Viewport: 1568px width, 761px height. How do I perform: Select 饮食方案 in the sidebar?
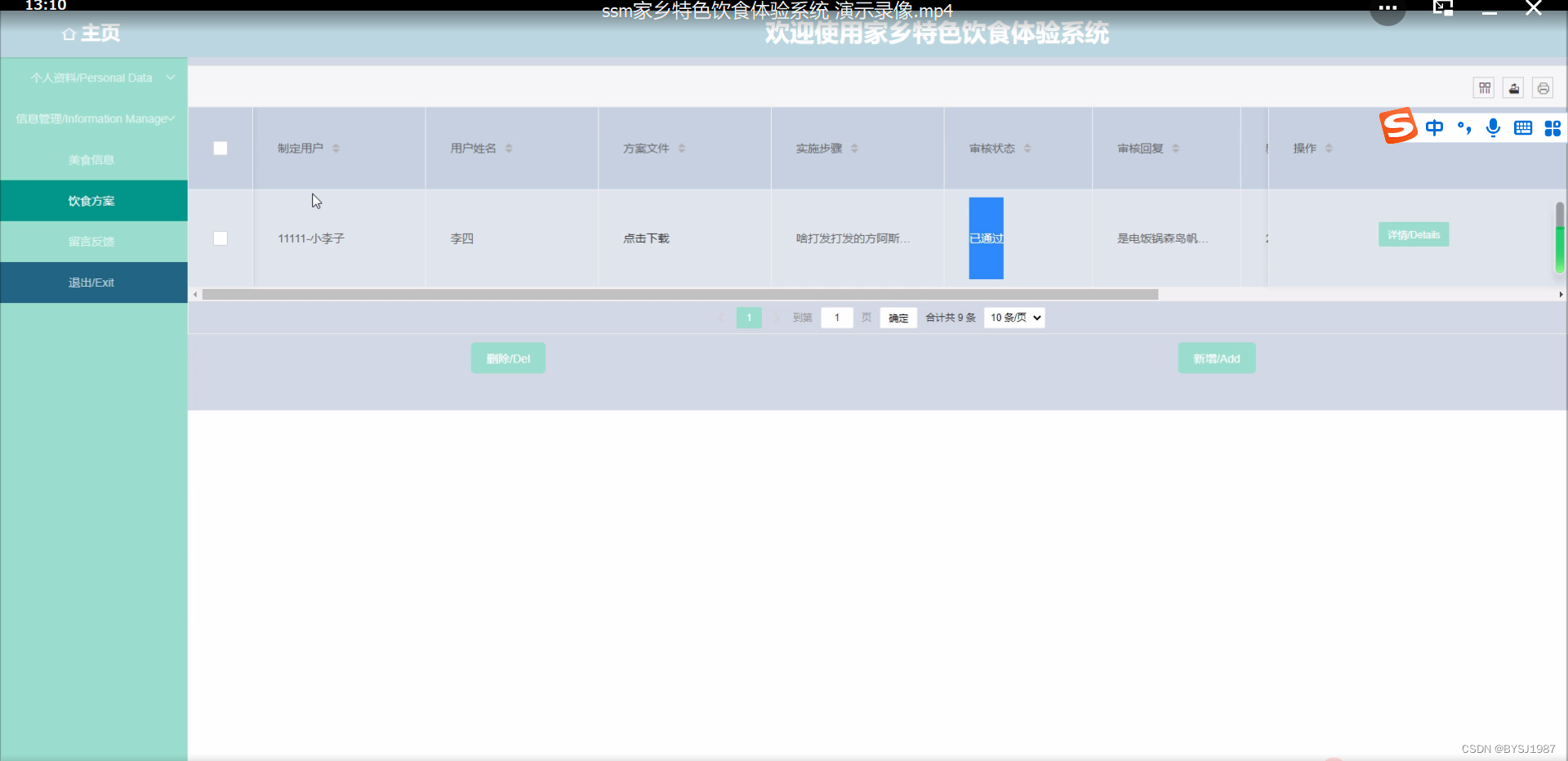point(94,201)
